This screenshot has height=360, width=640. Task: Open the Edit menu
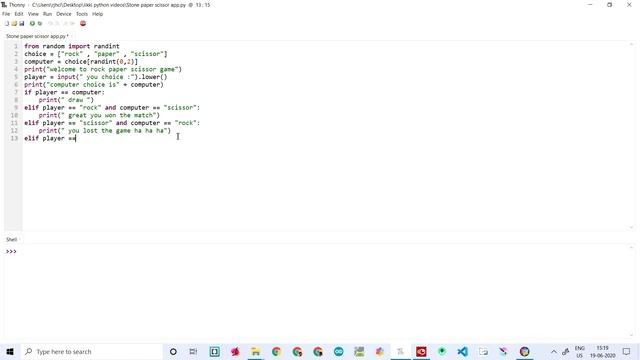click(19, 14)
